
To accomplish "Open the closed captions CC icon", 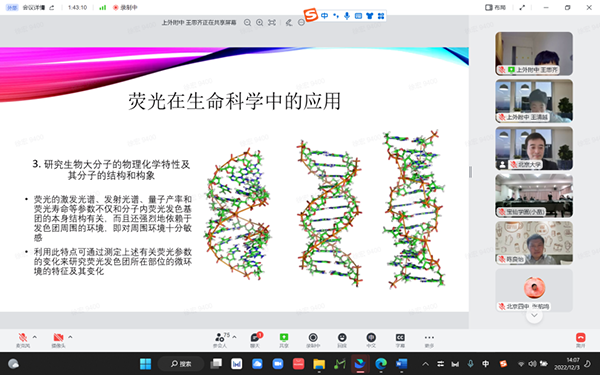I will pyautogui.click(x=400, y=339).
